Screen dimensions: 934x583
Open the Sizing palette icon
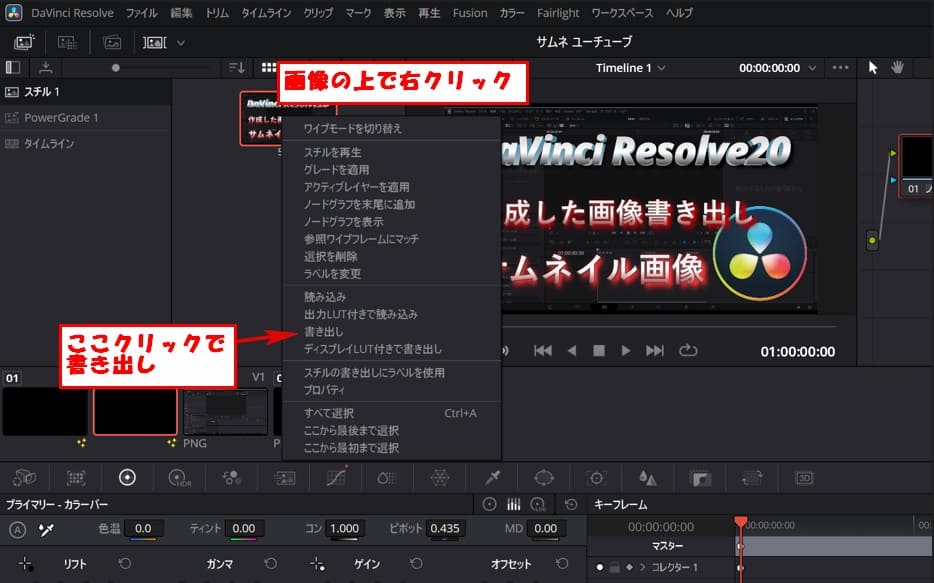752,478
